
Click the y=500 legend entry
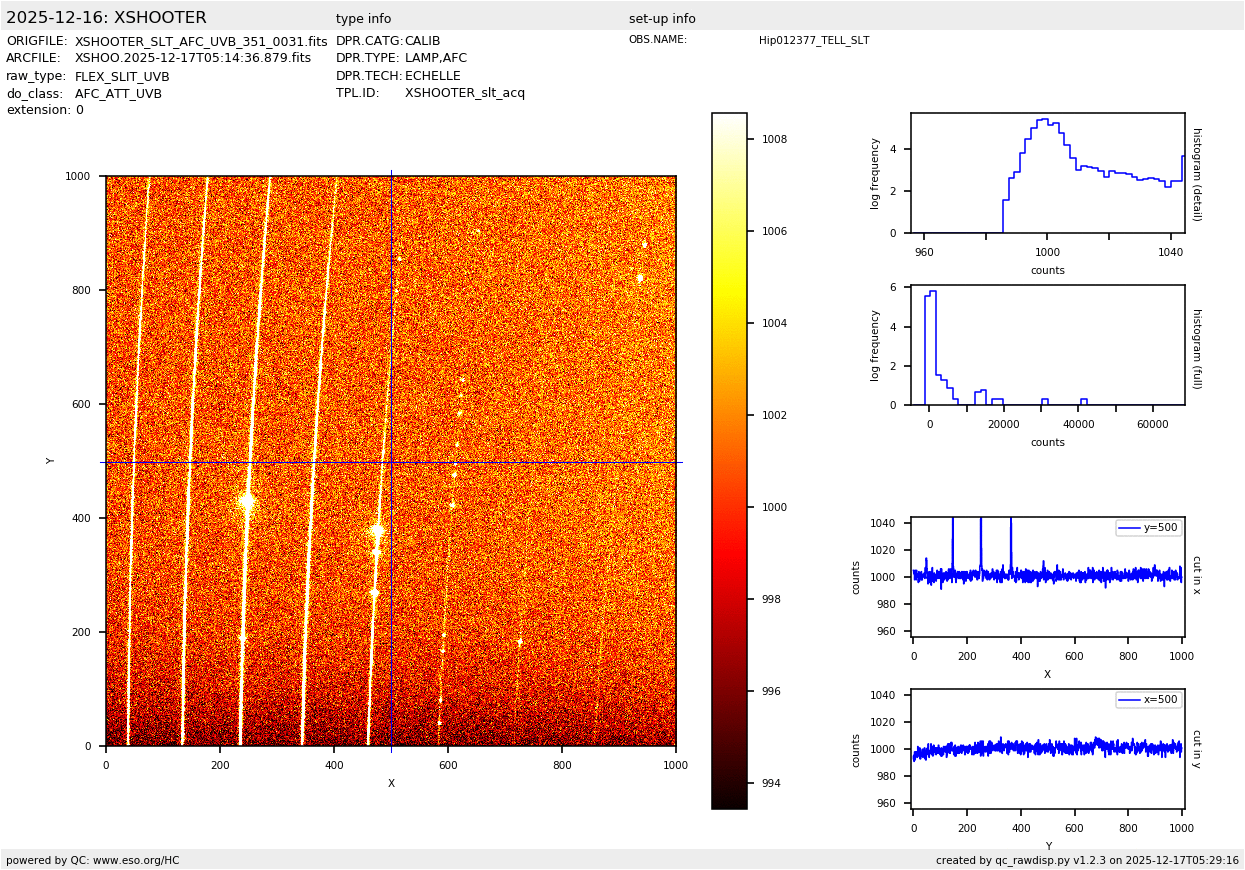(x=1148, y=528)
